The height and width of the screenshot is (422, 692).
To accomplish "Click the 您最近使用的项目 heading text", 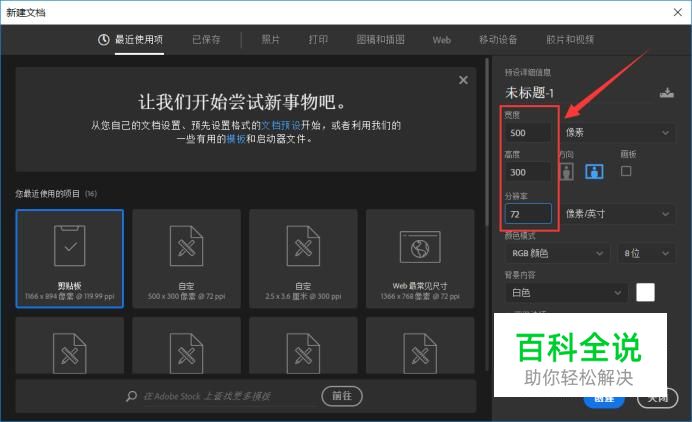I will [x=48, y=194].
